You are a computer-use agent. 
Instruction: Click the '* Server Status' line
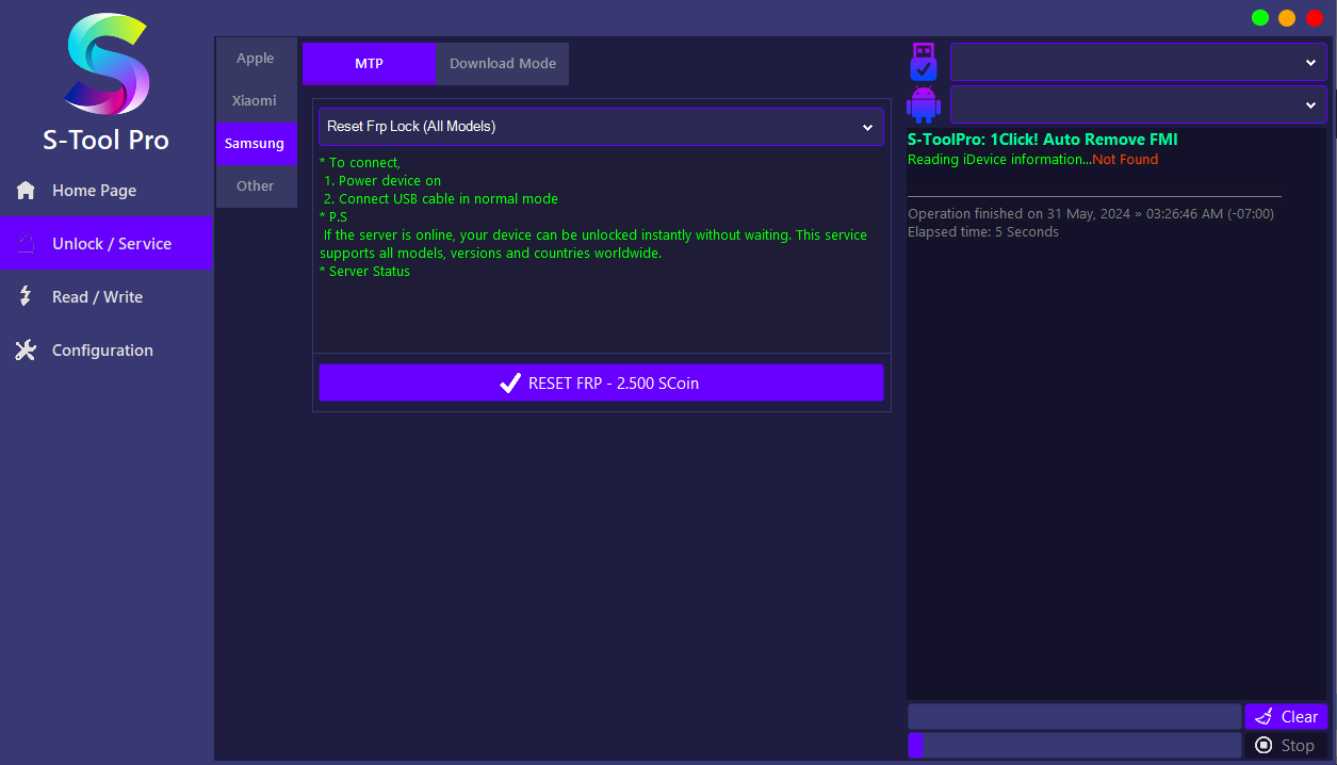click(x=365, y=271)
